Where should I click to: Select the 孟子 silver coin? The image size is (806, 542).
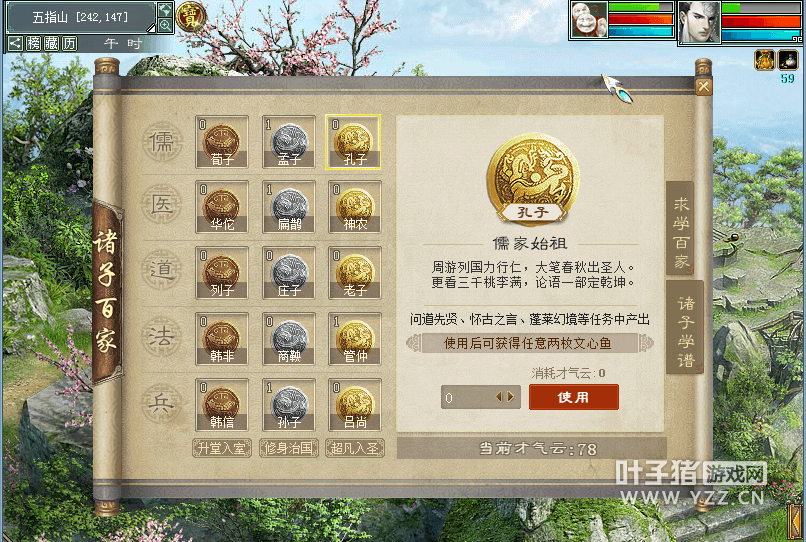point(289,142)
